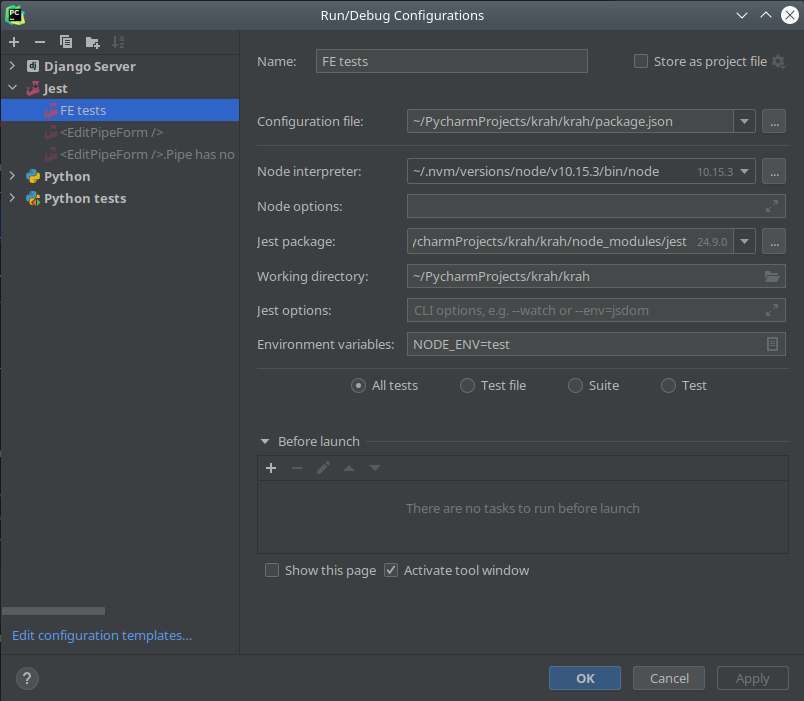Screen dimensions: 804x701
Task: Expand the Django Server node
Action: (x=12, y=66)
